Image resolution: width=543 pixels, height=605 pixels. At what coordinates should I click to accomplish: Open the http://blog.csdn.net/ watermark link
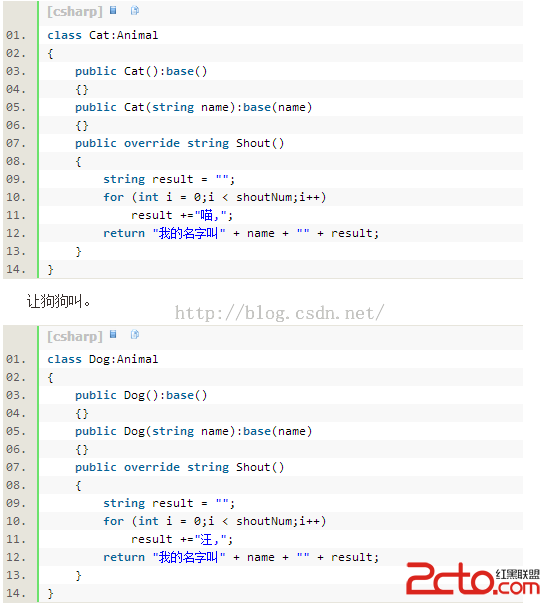pyautogui.click(x=279, y=313)
